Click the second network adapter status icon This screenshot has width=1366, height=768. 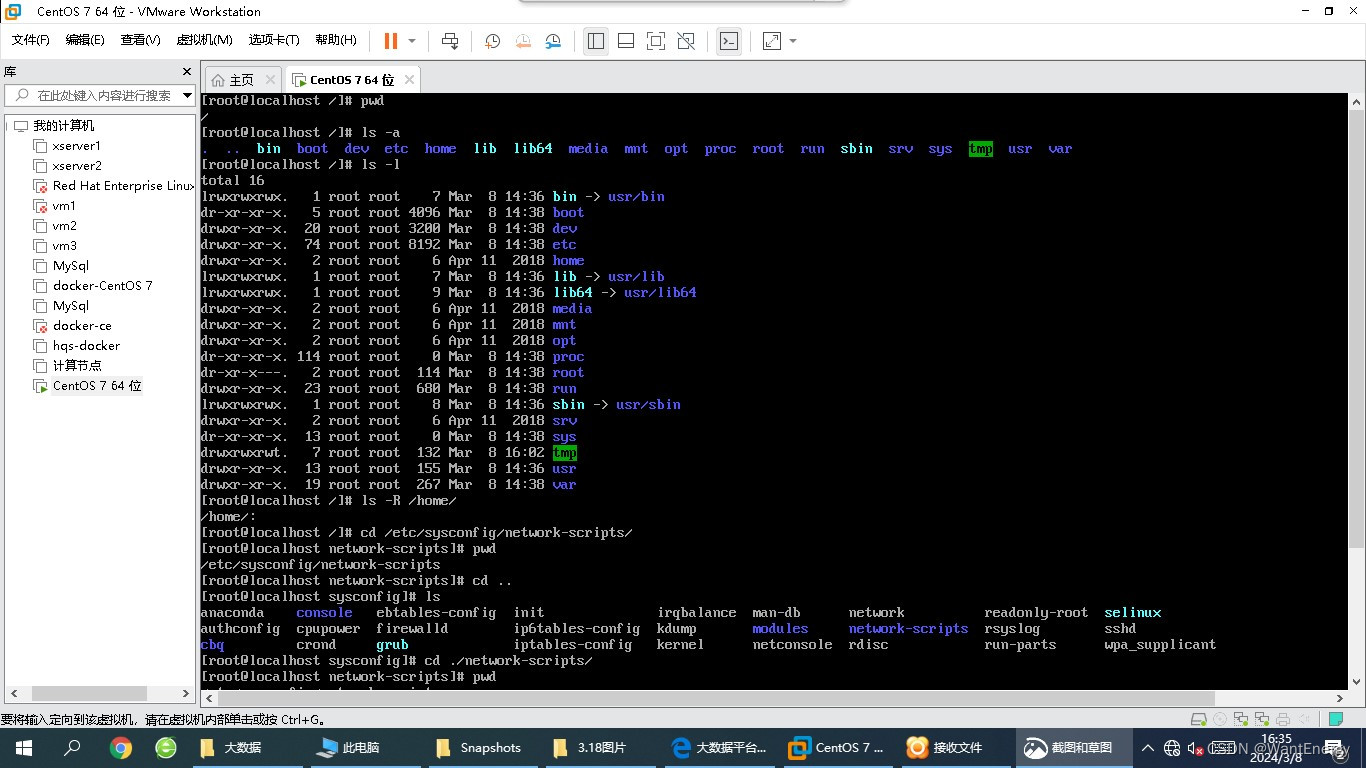coord(1262,720)
